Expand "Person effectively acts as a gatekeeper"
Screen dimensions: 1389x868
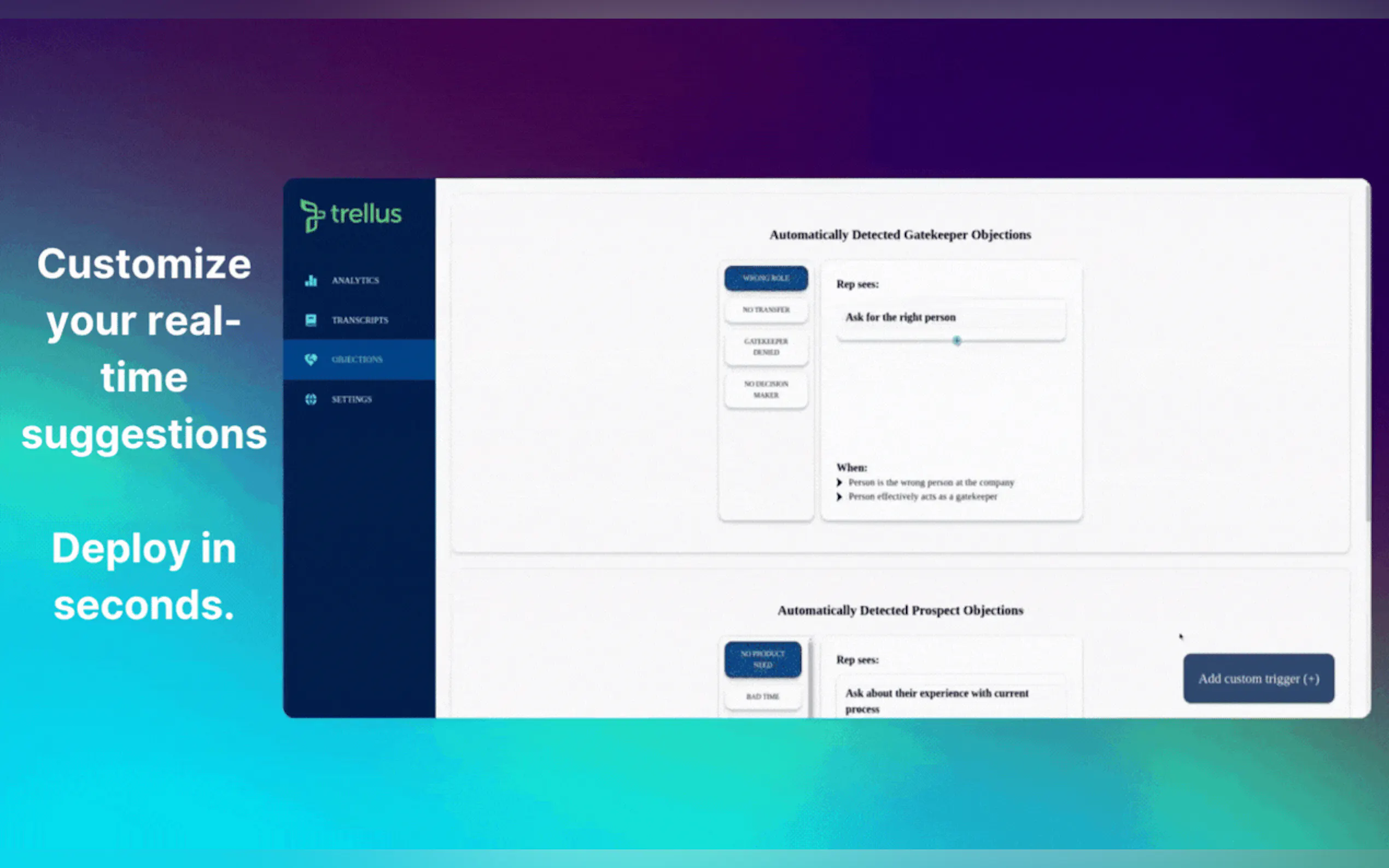(839, 496)
